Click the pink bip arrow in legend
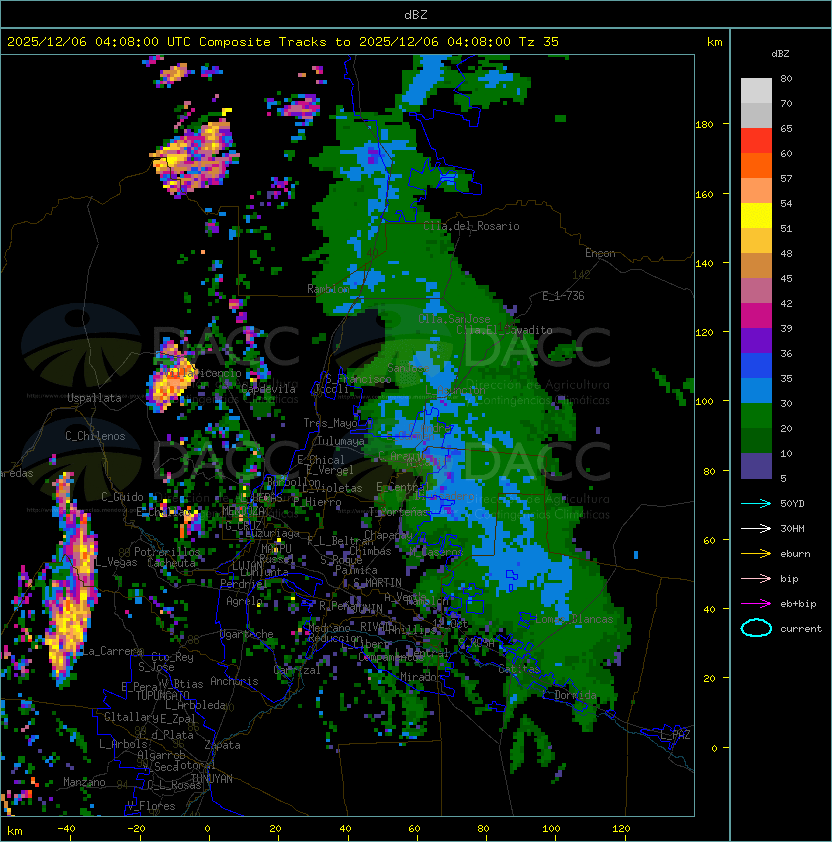Viewport: 832px width, 842px height. (x=756, y=578)
